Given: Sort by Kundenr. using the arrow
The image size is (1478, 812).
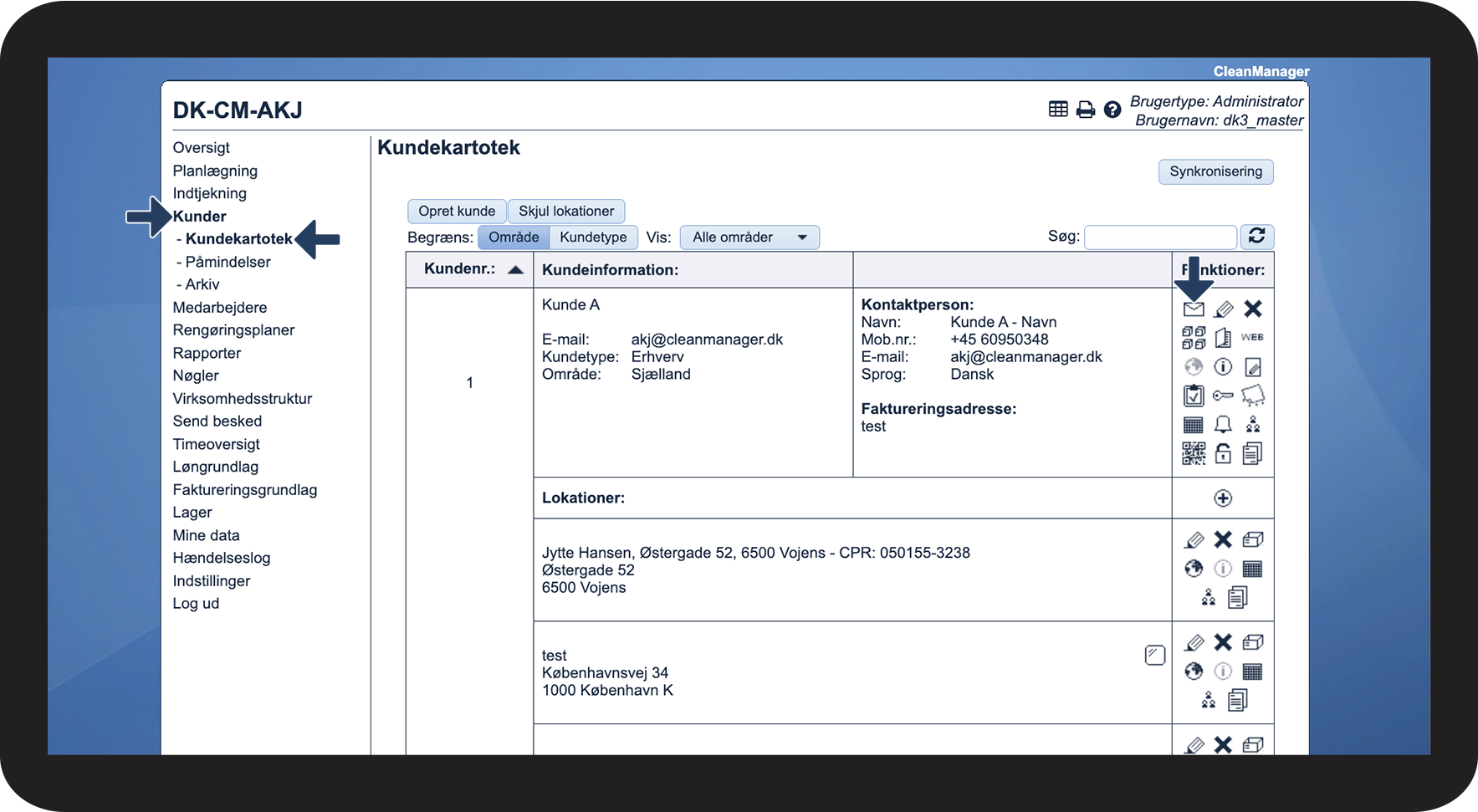Looking at the screenshot, I should (x=515, y=269).
